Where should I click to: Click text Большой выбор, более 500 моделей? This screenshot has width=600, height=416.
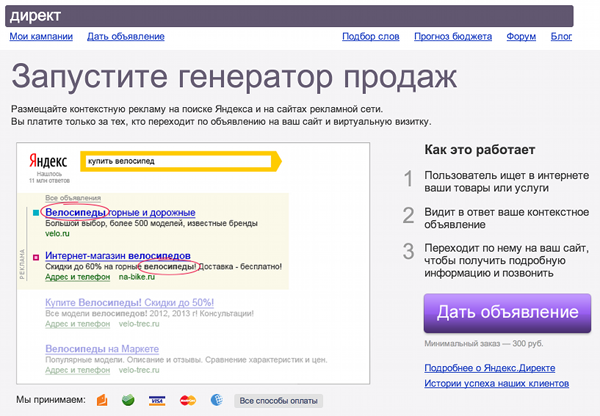point(152,223)
